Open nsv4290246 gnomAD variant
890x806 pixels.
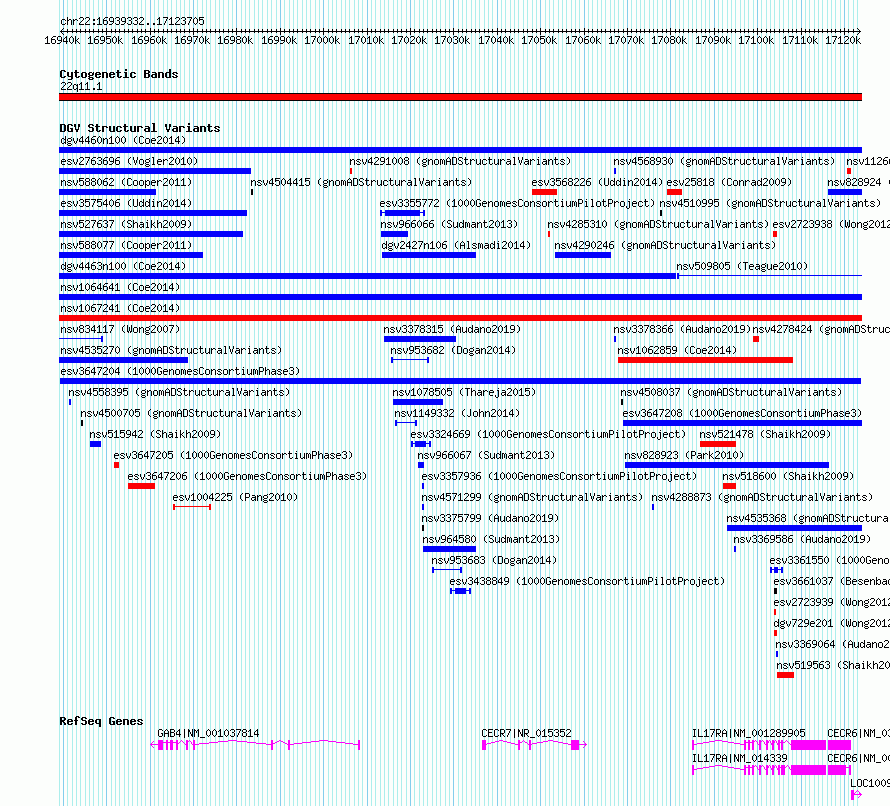coord(665,245)
